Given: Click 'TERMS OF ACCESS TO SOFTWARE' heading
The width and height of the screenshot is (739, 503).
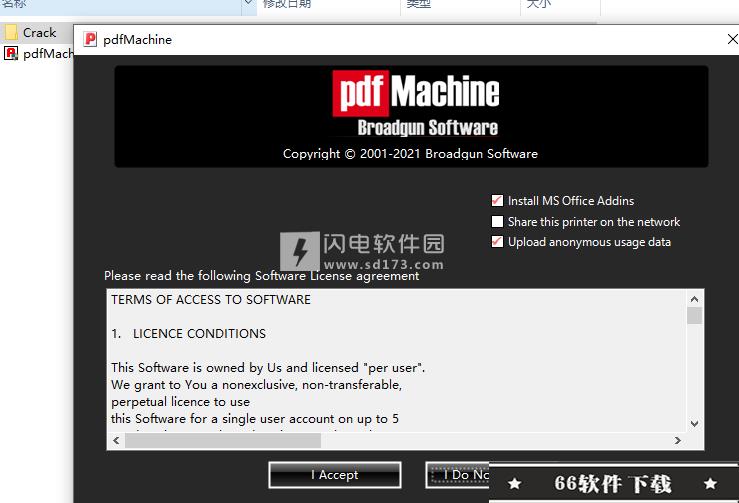Looking at the screenshot, I should click(x=211, y=300).
